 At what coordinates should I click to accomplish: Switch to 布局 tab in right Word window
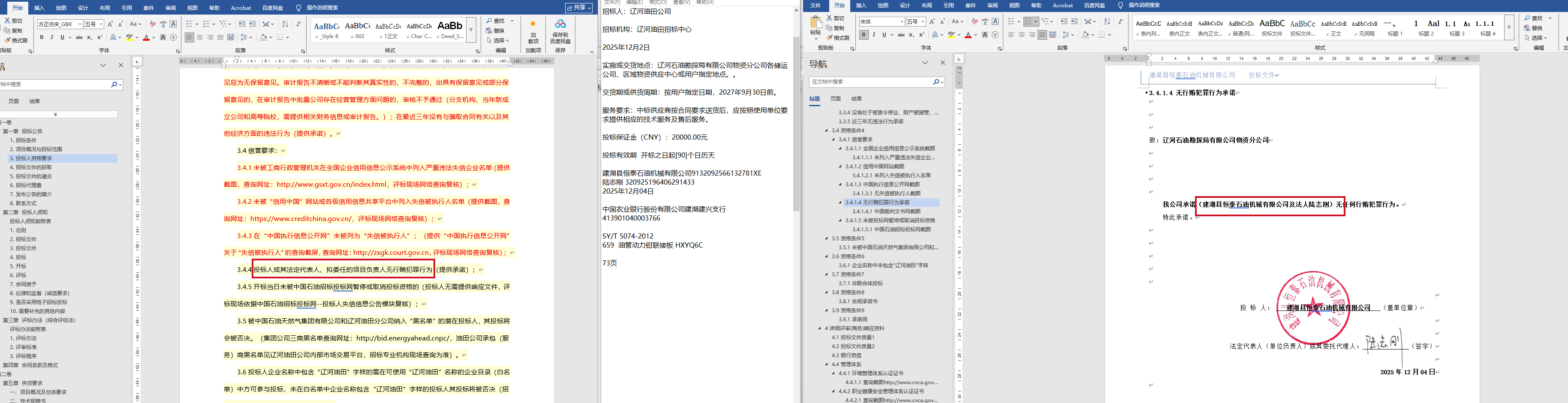tap(927, 6)
